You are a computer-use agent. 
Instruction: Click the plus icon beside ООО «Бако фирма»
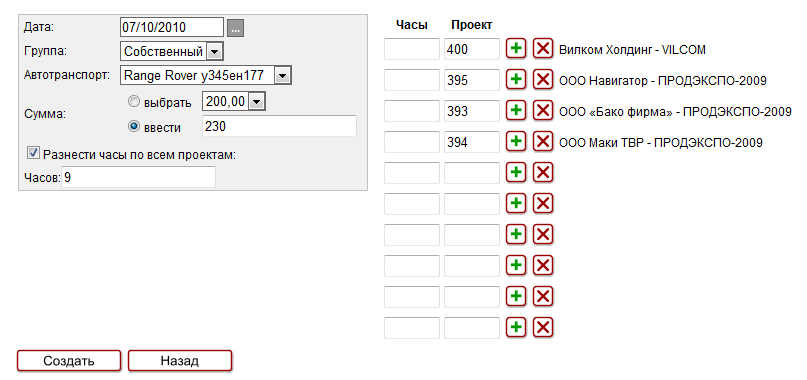[516, 111]
